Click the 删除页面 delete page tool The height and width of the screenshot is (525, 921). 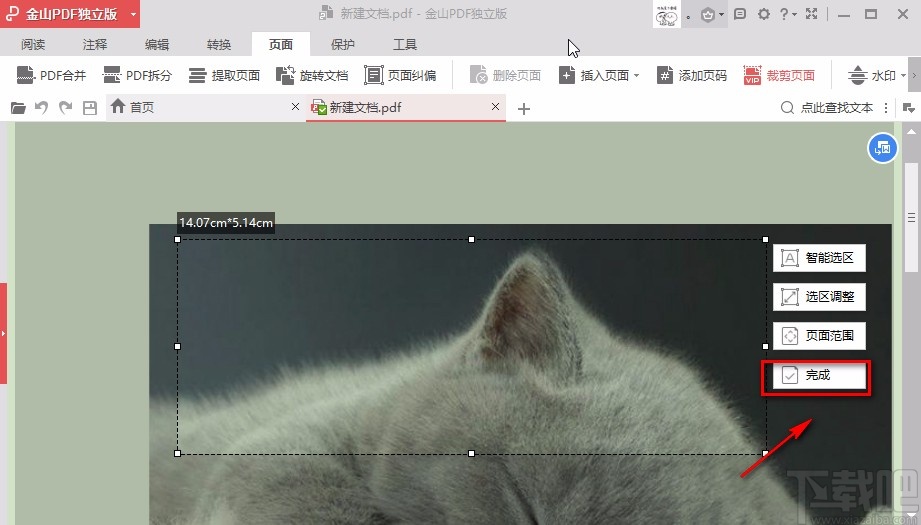pos(506,75)
